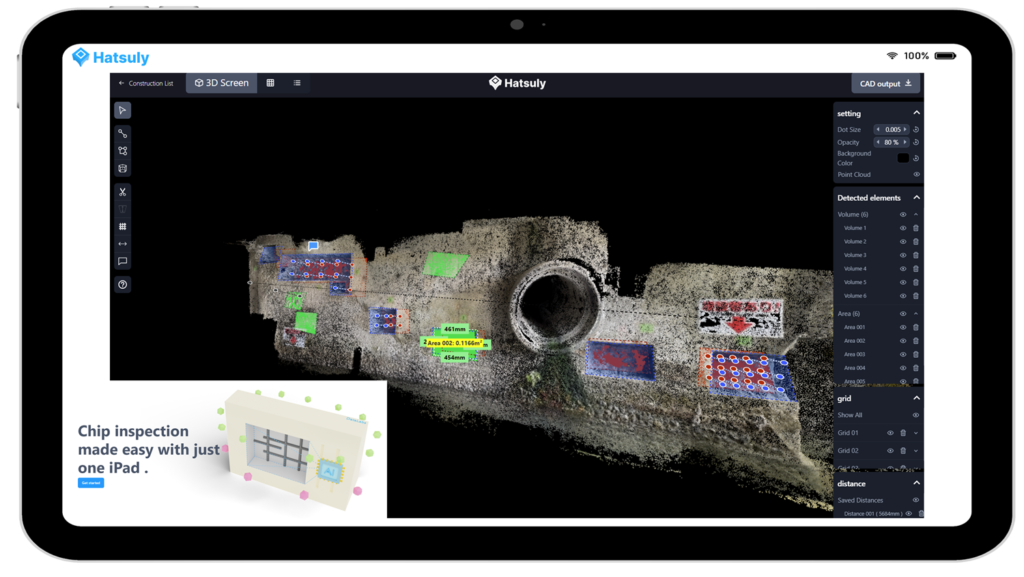Toggle Show All grids visibility
The image size is (1024, 577).
(x=916, y=416)
